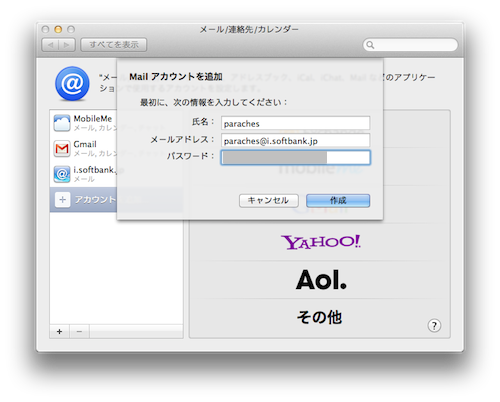The height and width of the screenshot is (402, 500).
Task: Select the i.softbank.jp mail account icon
Action: [62, 174]
